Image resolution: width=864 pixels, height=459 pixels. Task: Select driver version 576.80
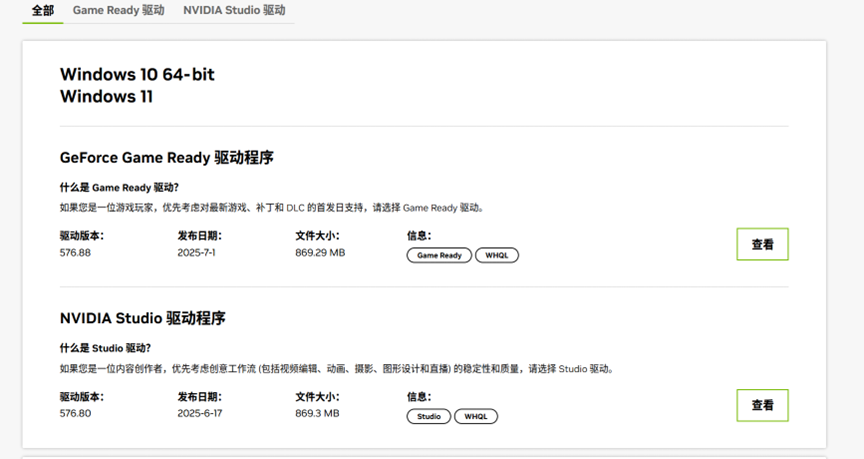(75, 413)
